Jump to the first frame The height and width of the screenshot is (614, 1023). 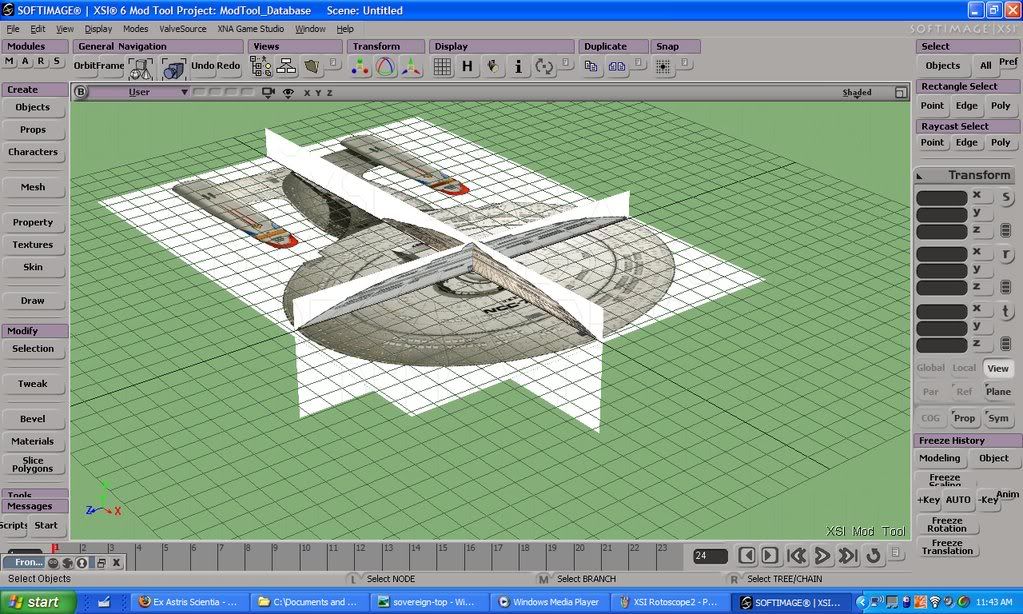[x=797, y=555]
